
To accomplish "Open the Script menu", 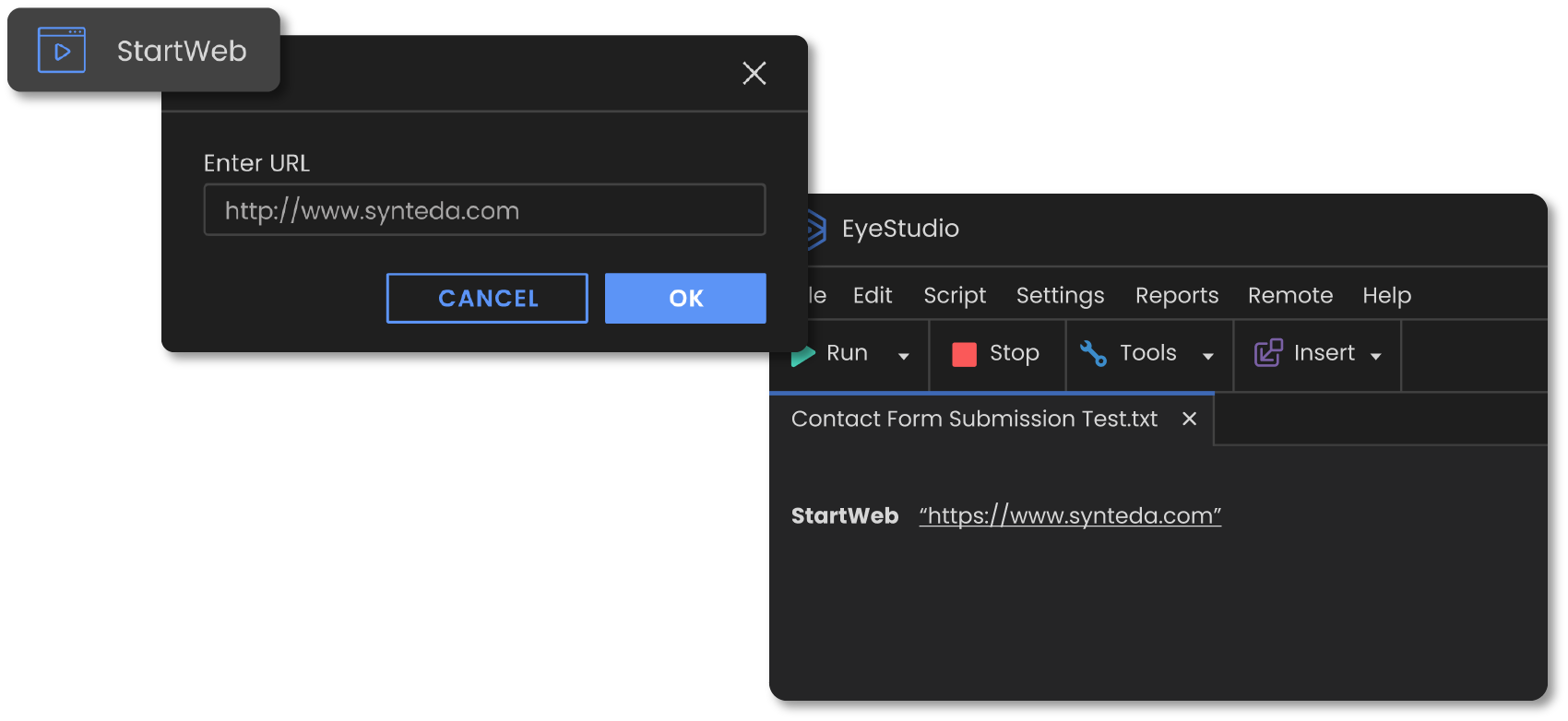I will [x=955, y=296].
